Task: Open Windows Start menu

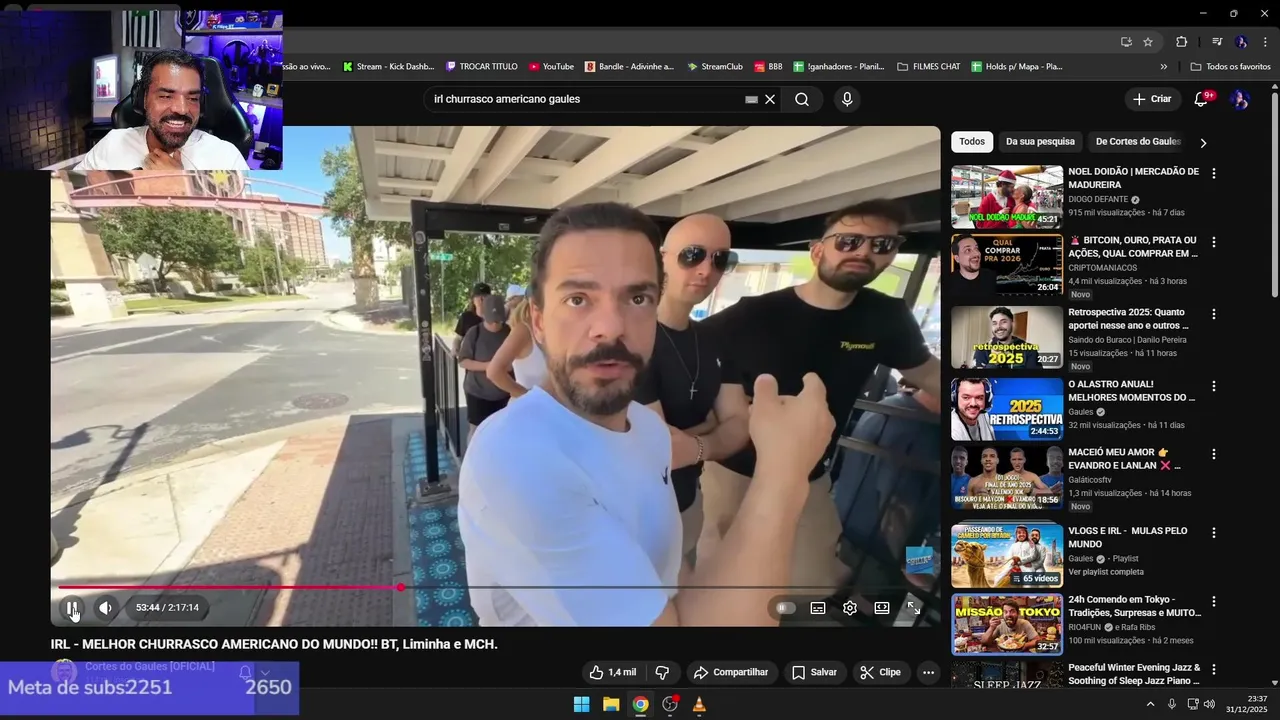Action: click(x=581, y=704)
